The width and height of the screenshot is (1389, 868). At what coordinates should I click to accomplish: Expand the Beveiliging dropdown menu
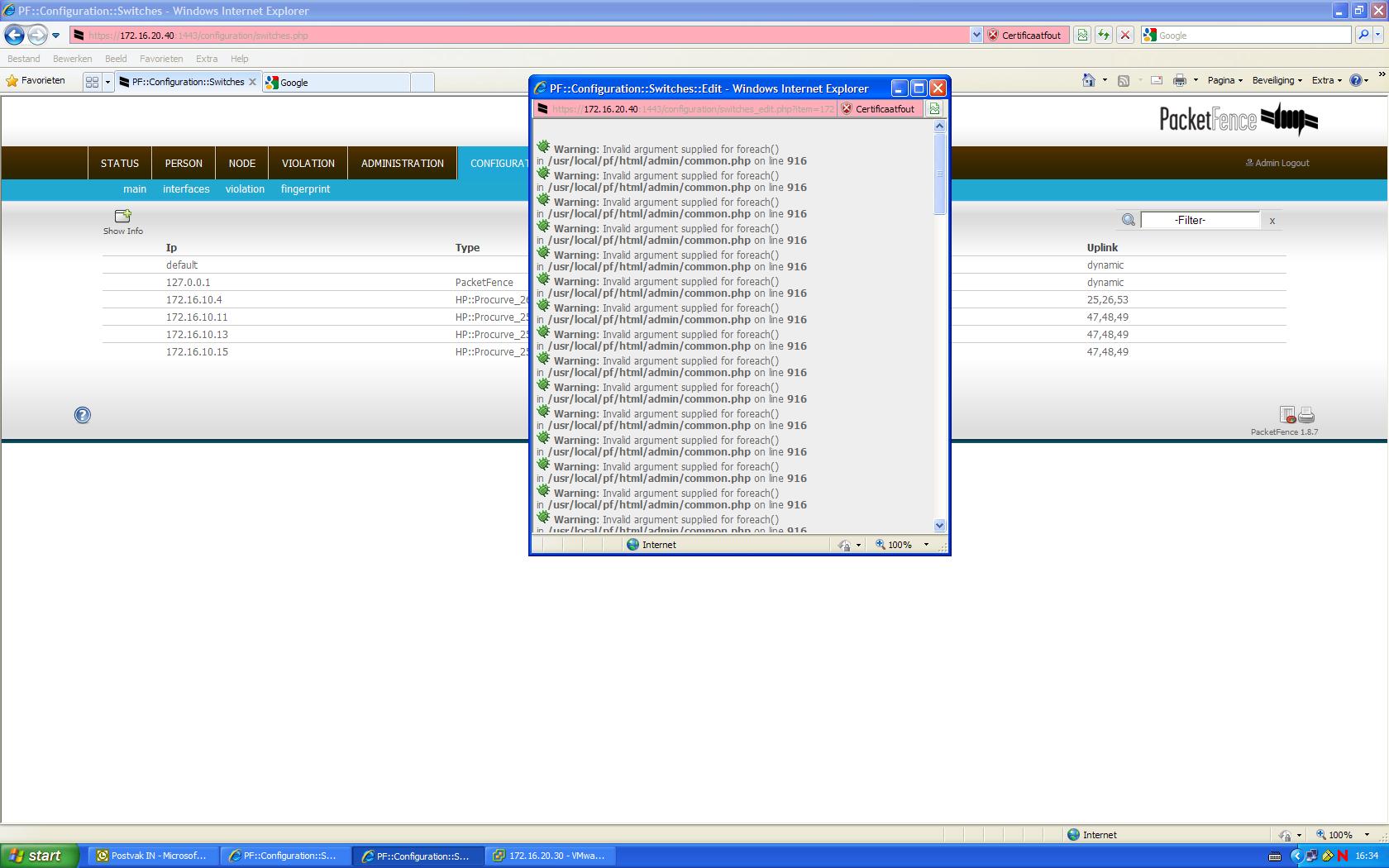(1277, 80)
